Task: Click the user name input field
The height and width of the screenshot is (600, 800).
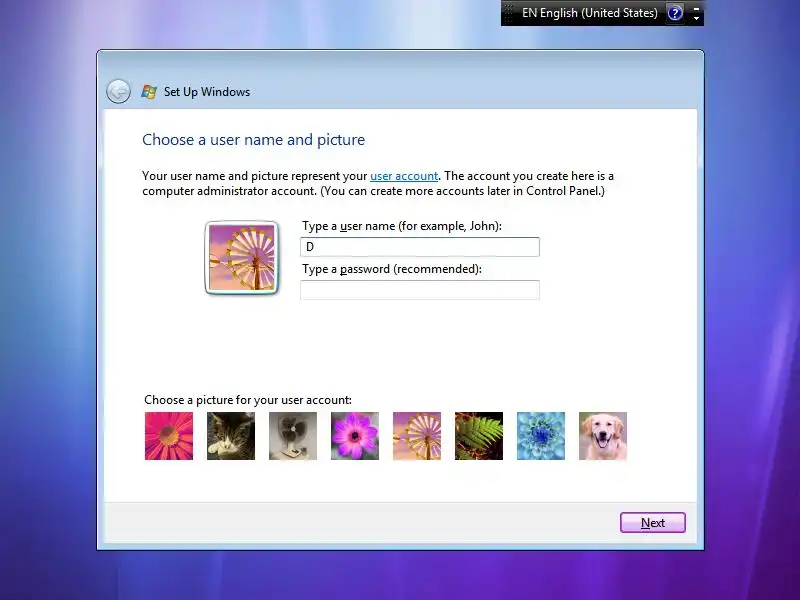Action: point(419,247)
